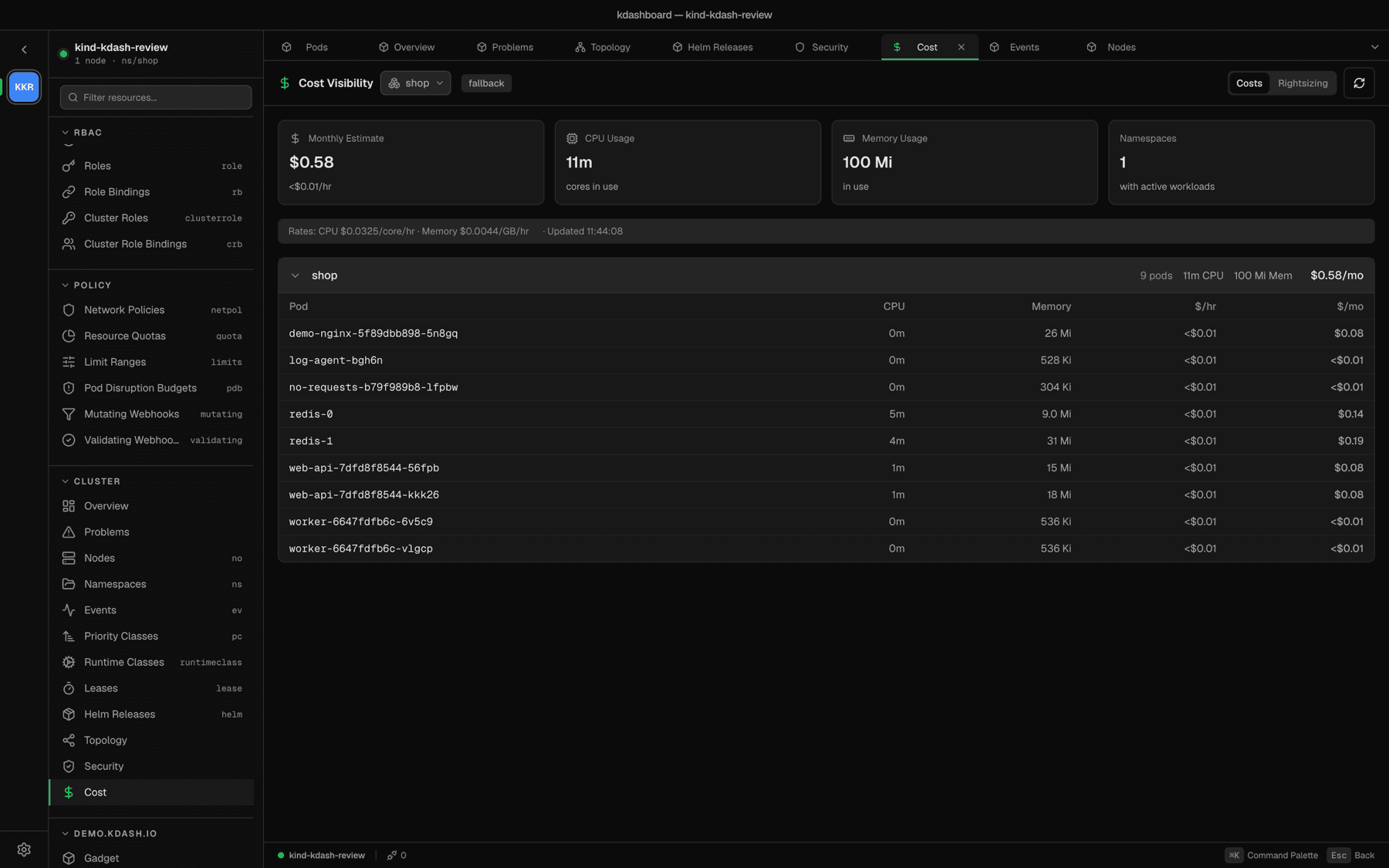Click the Events pulse icon in sidebar
The width and height of the screenshot is (1389, 868).
tap(69, 610)
